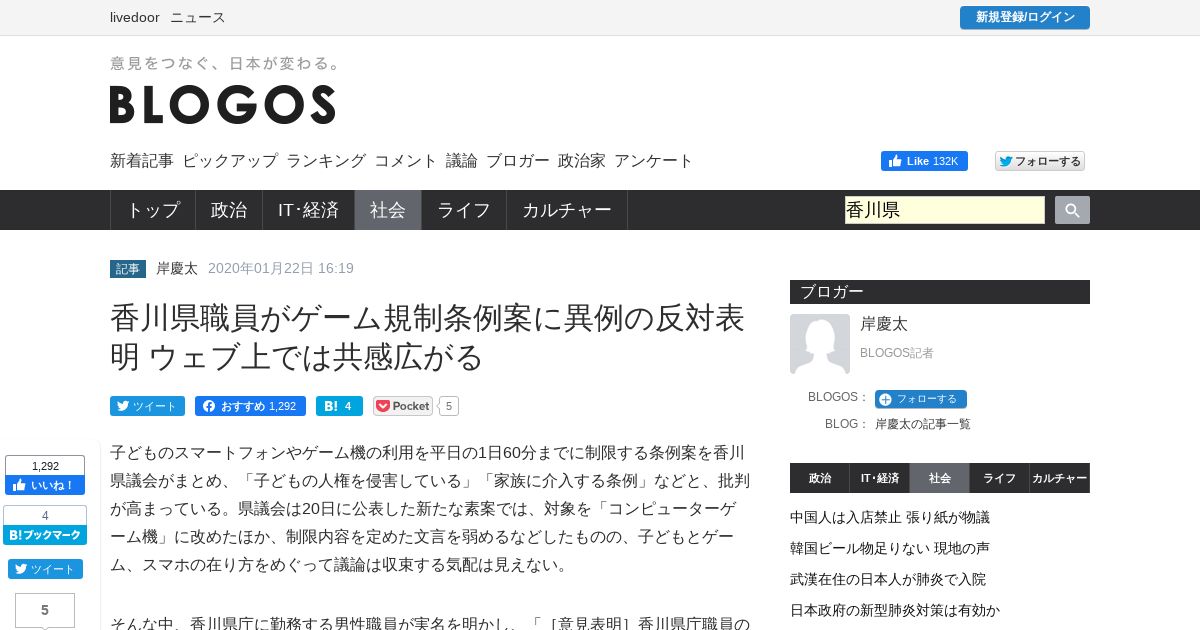Open 岸慶太 name in blogger panel

[884, 324]
